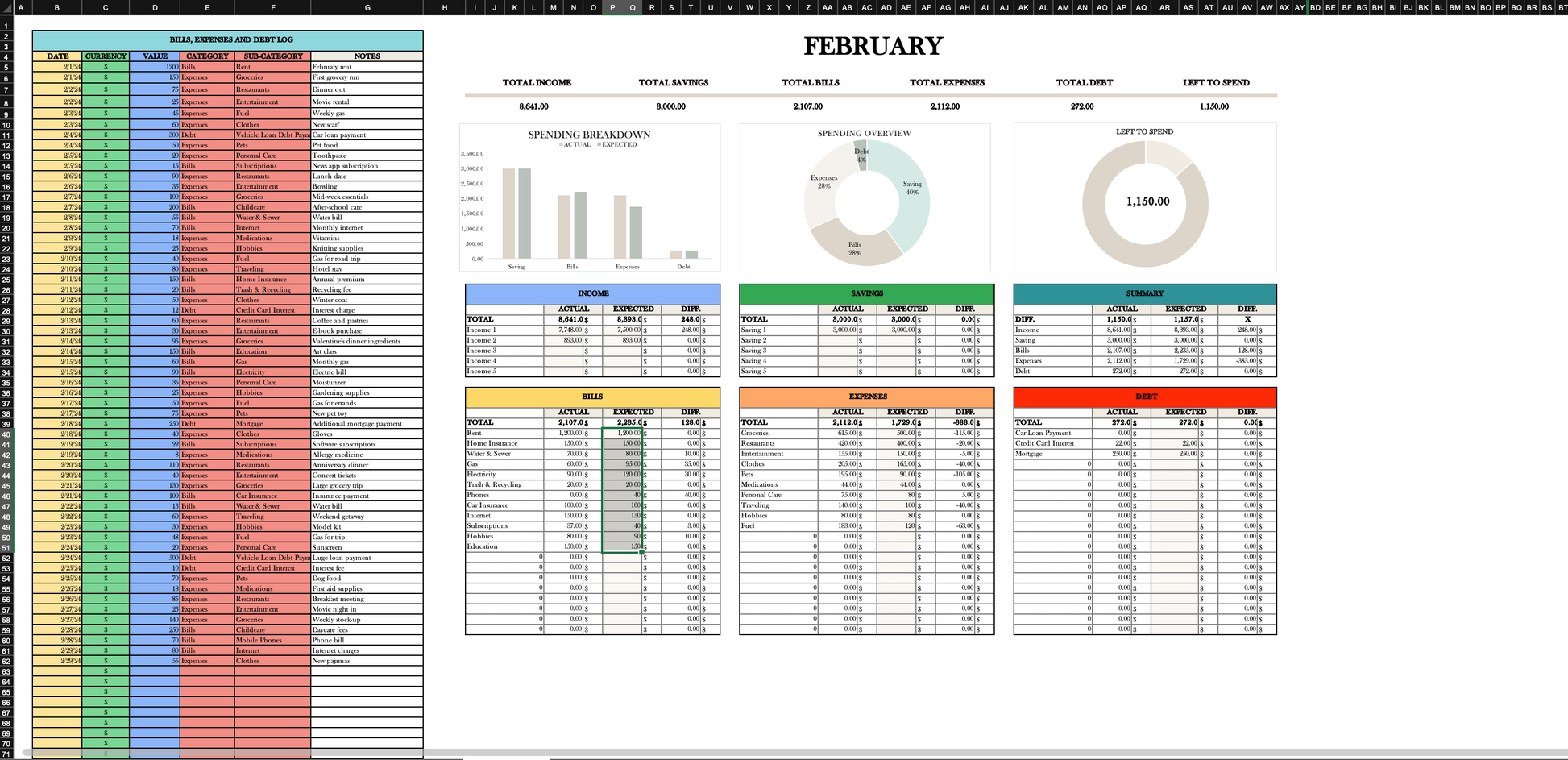1568x760 pixels.
Task: Select the FEBRUARY title cell
Action: 873,46
